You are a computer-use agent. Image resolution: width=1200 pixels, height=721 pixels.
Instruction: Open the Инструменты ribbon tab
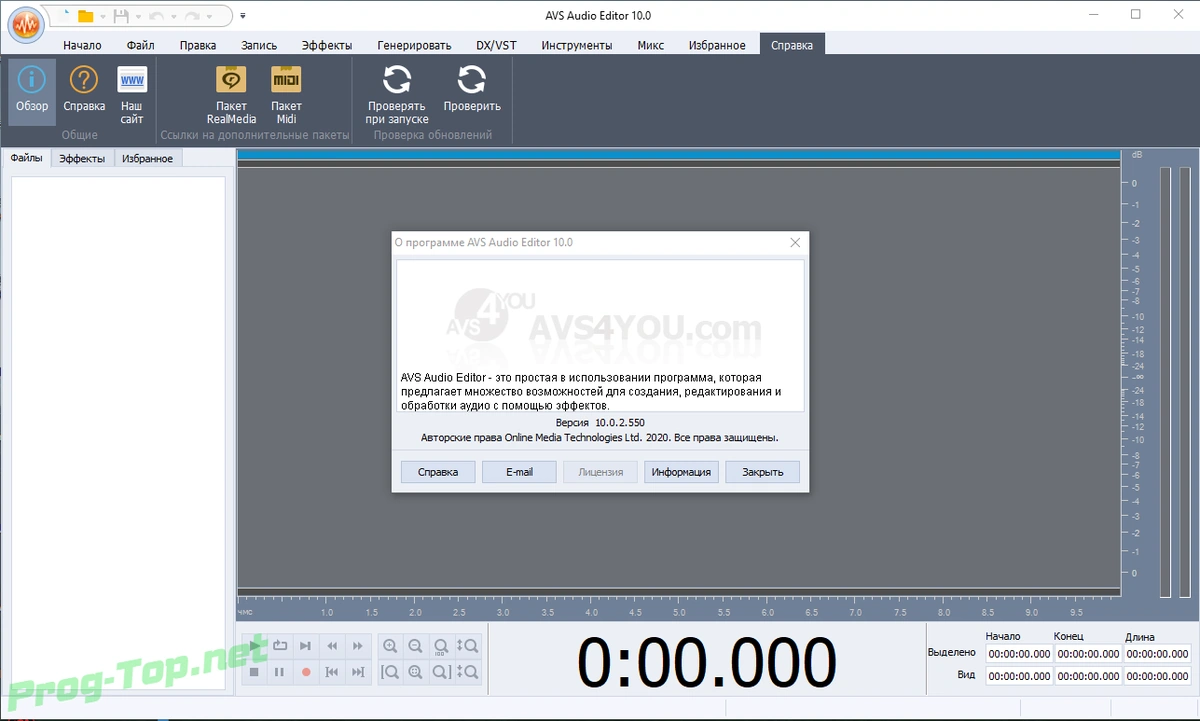576,45
